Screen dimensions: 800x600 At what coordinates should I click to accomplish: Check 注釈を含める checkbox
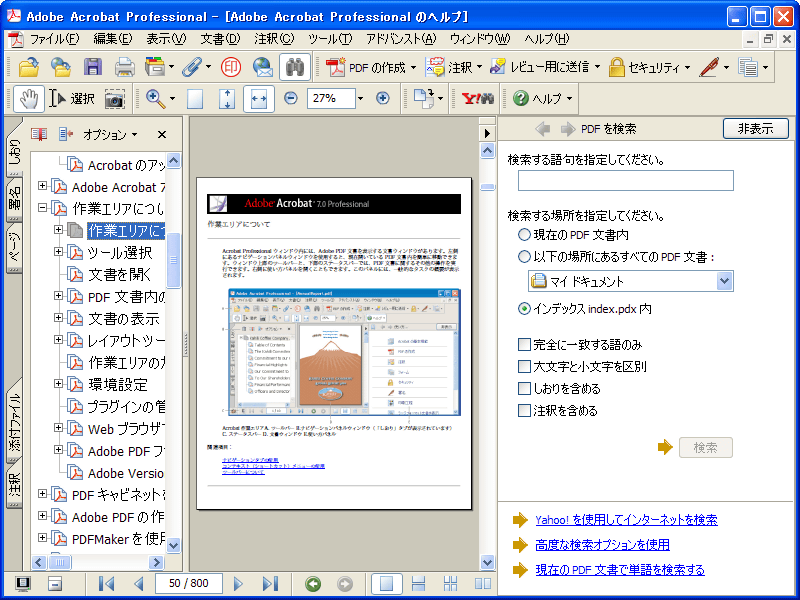pyautogui.click(x=524, y=410)
